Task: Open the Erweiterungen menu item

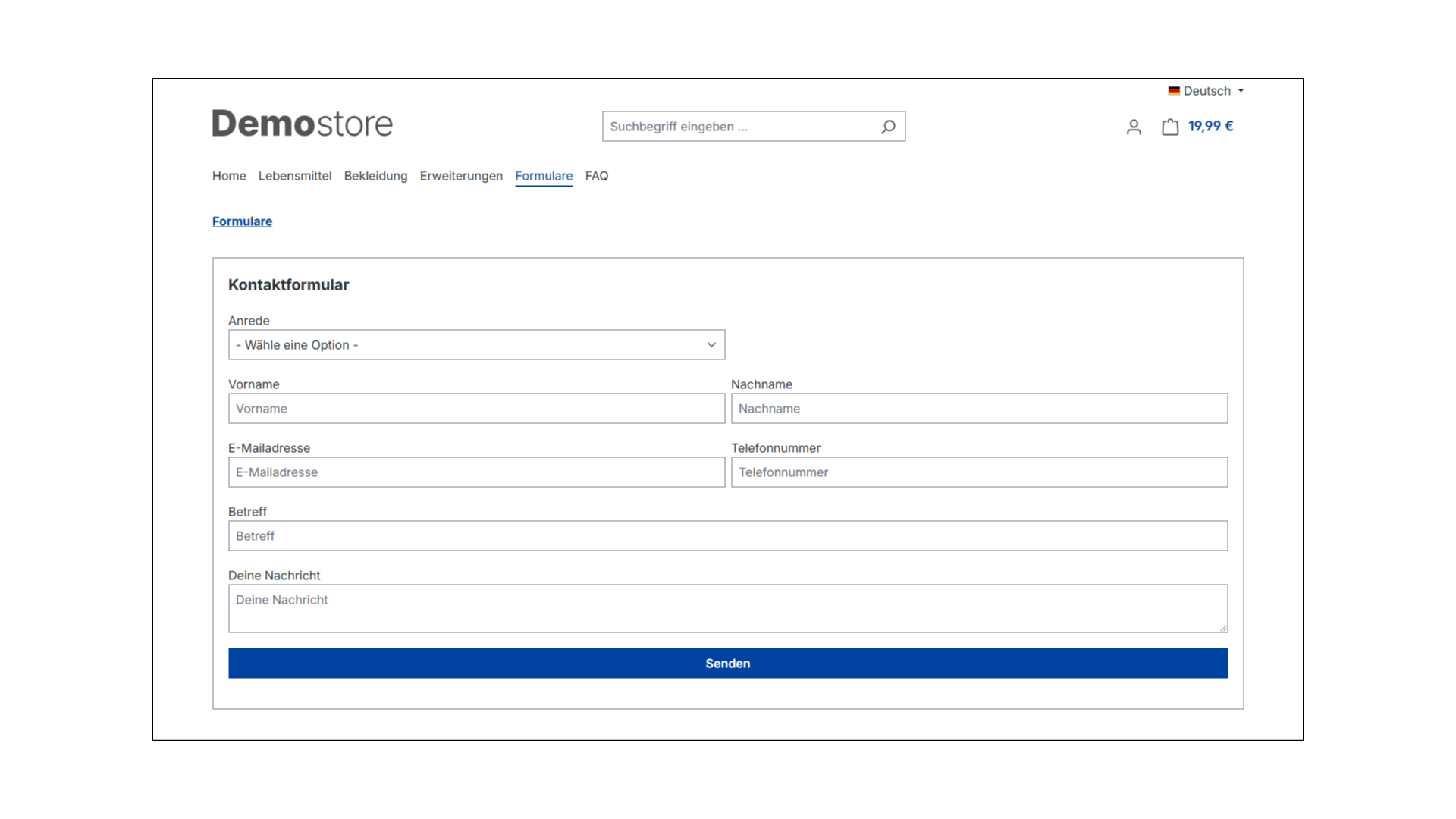Action: 461,176
